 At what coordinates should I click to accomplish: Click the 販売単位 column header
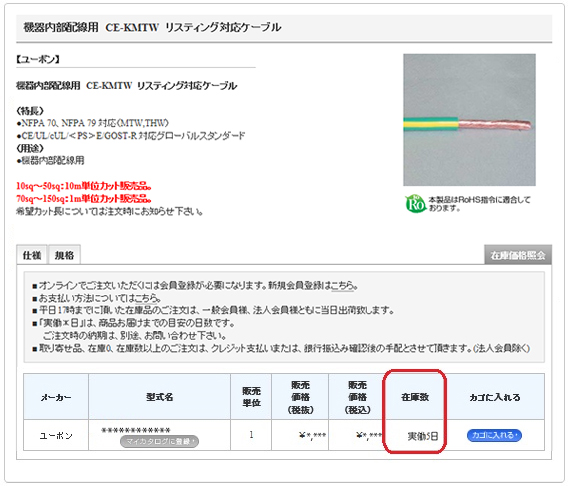(x=251, y=397)
